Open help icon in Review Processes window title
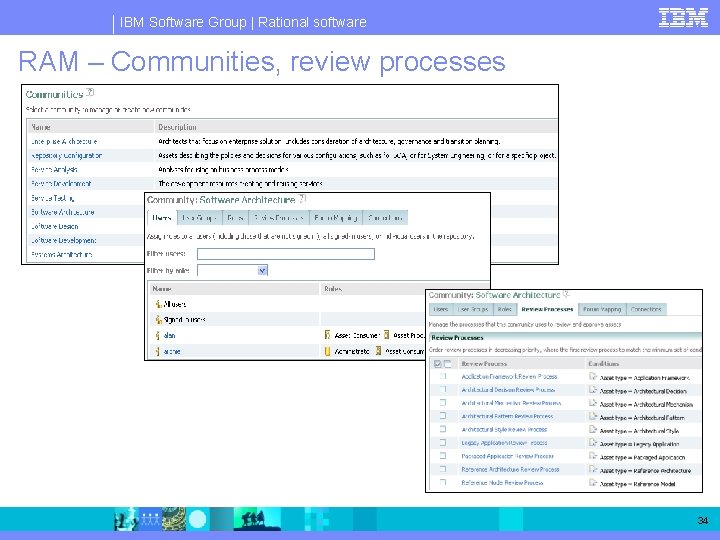 566,294
